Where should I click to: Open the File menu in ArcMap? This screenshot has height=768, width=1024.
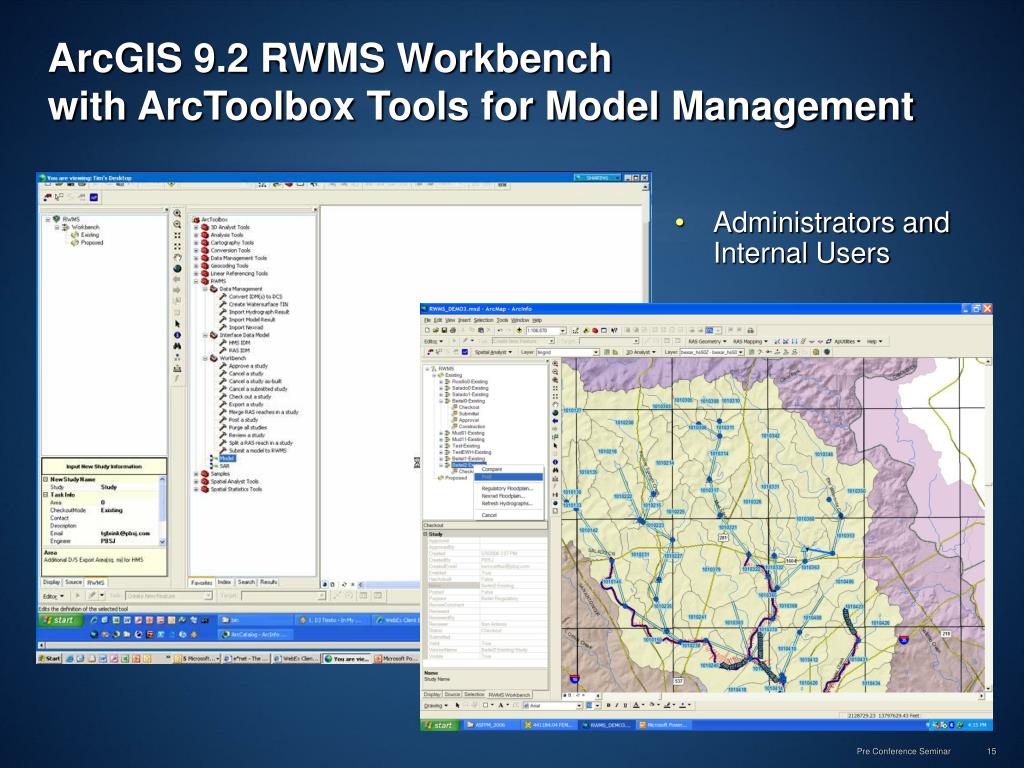pos(428,320)
